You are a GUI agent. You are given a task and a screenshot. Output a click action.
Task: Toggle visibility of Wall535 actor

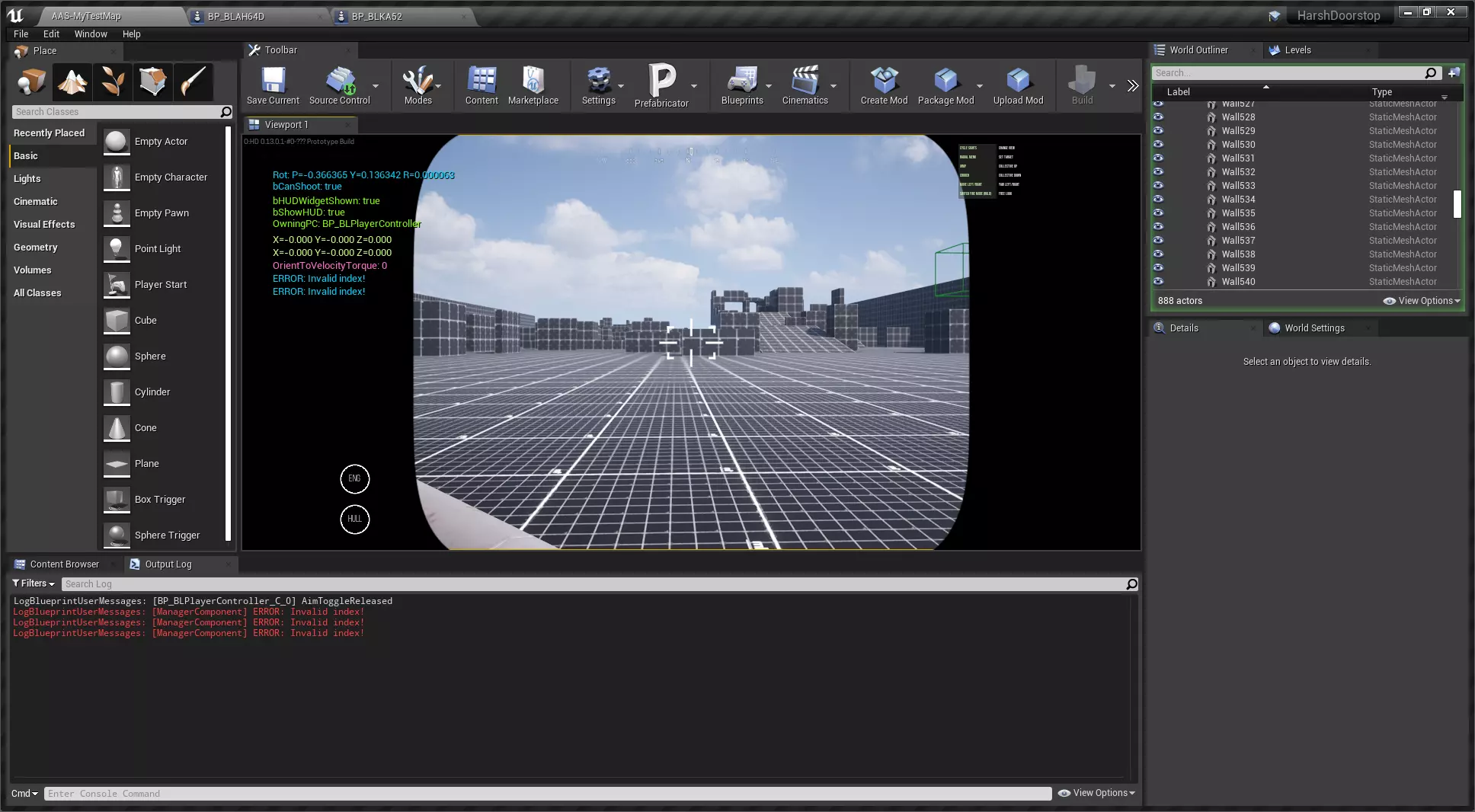(x=1158, y=213)
